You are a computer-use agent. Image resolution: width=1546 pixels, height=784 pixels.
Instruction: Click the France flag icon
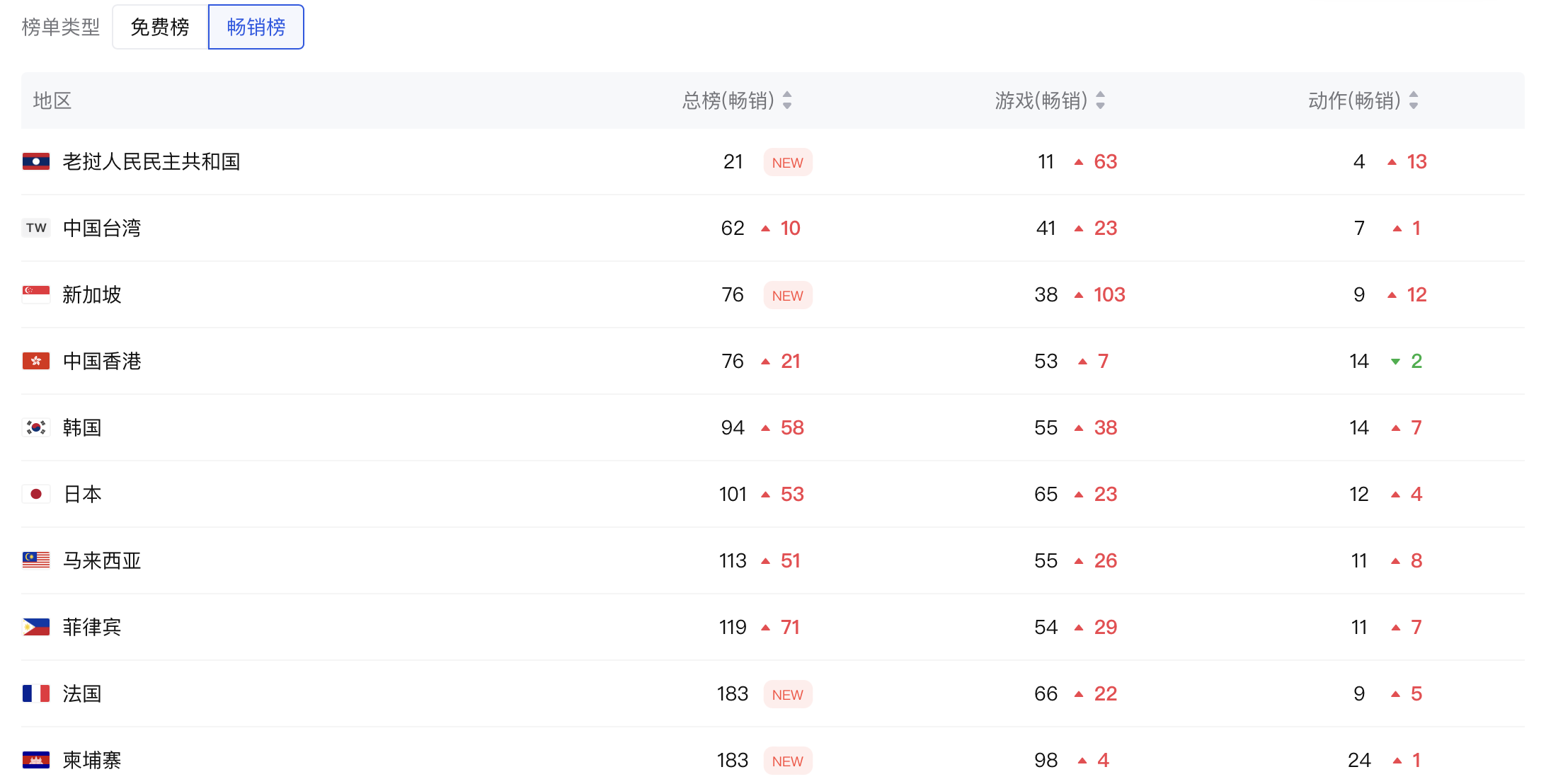(x=36, y=693)
